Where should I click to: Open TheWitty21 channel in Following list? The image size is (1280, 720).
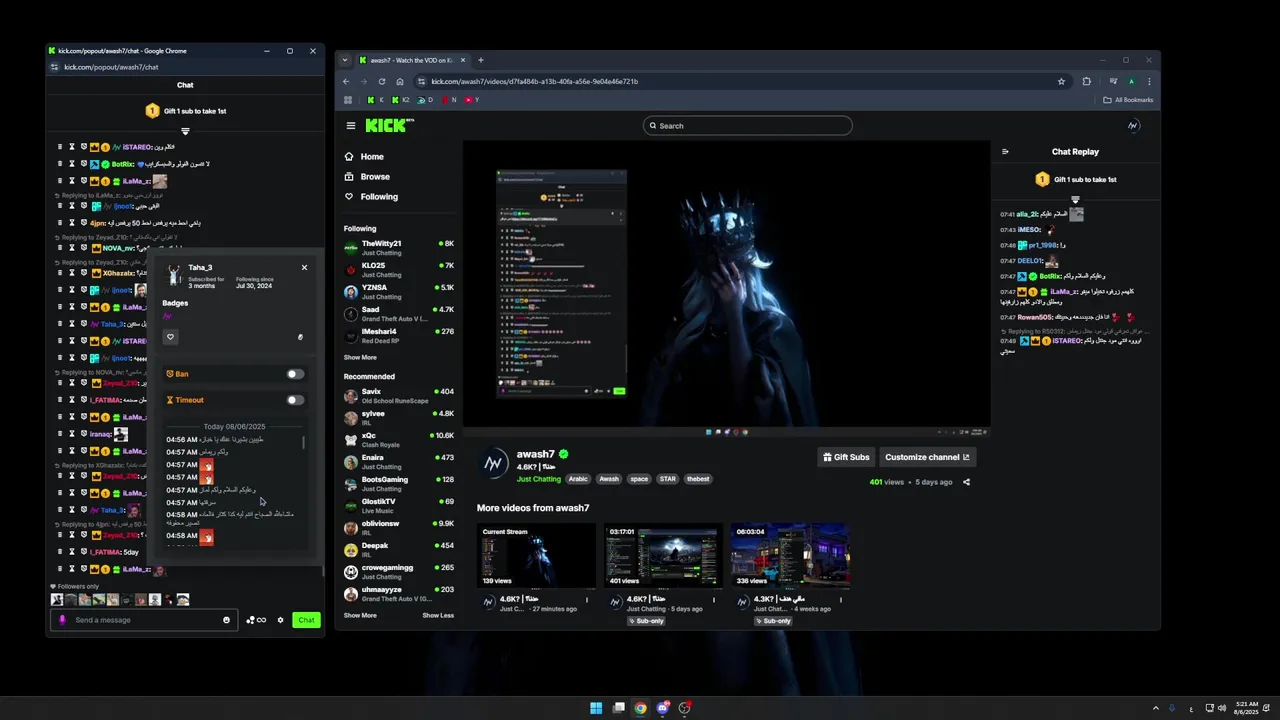pos(399,247)
